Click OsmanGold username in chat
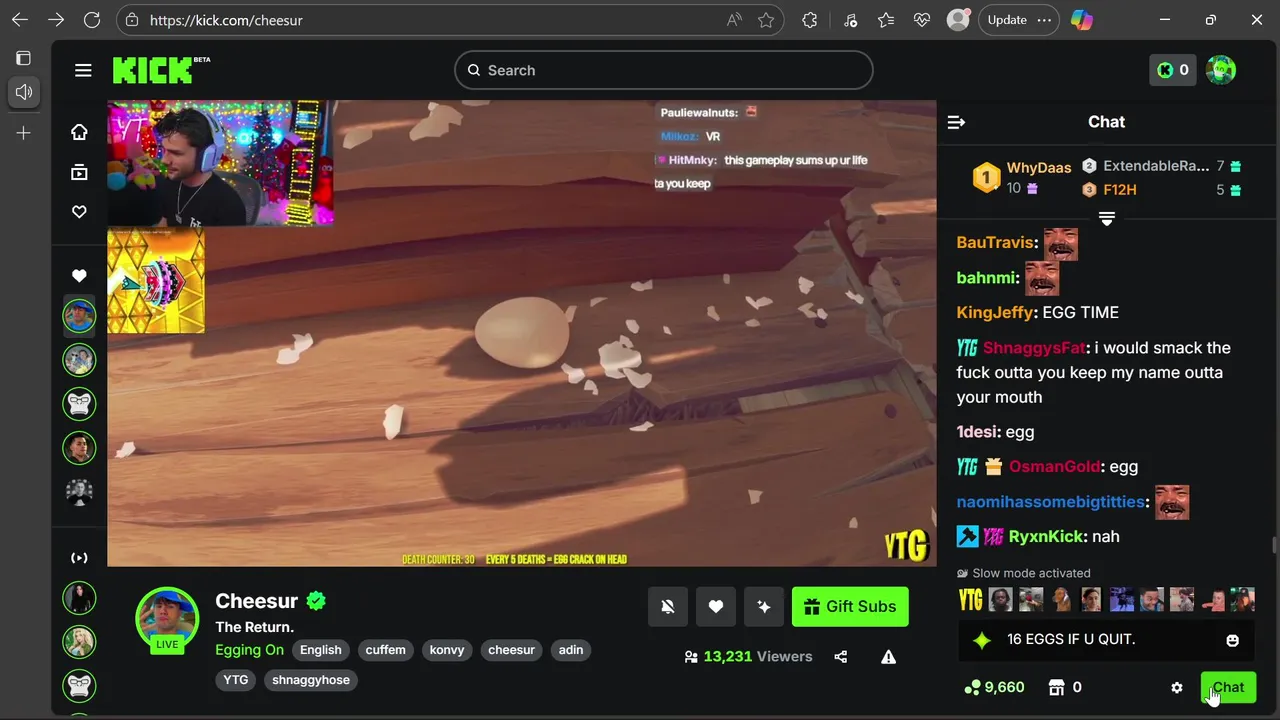The image size is (1280, 720). pos(1054,467)
